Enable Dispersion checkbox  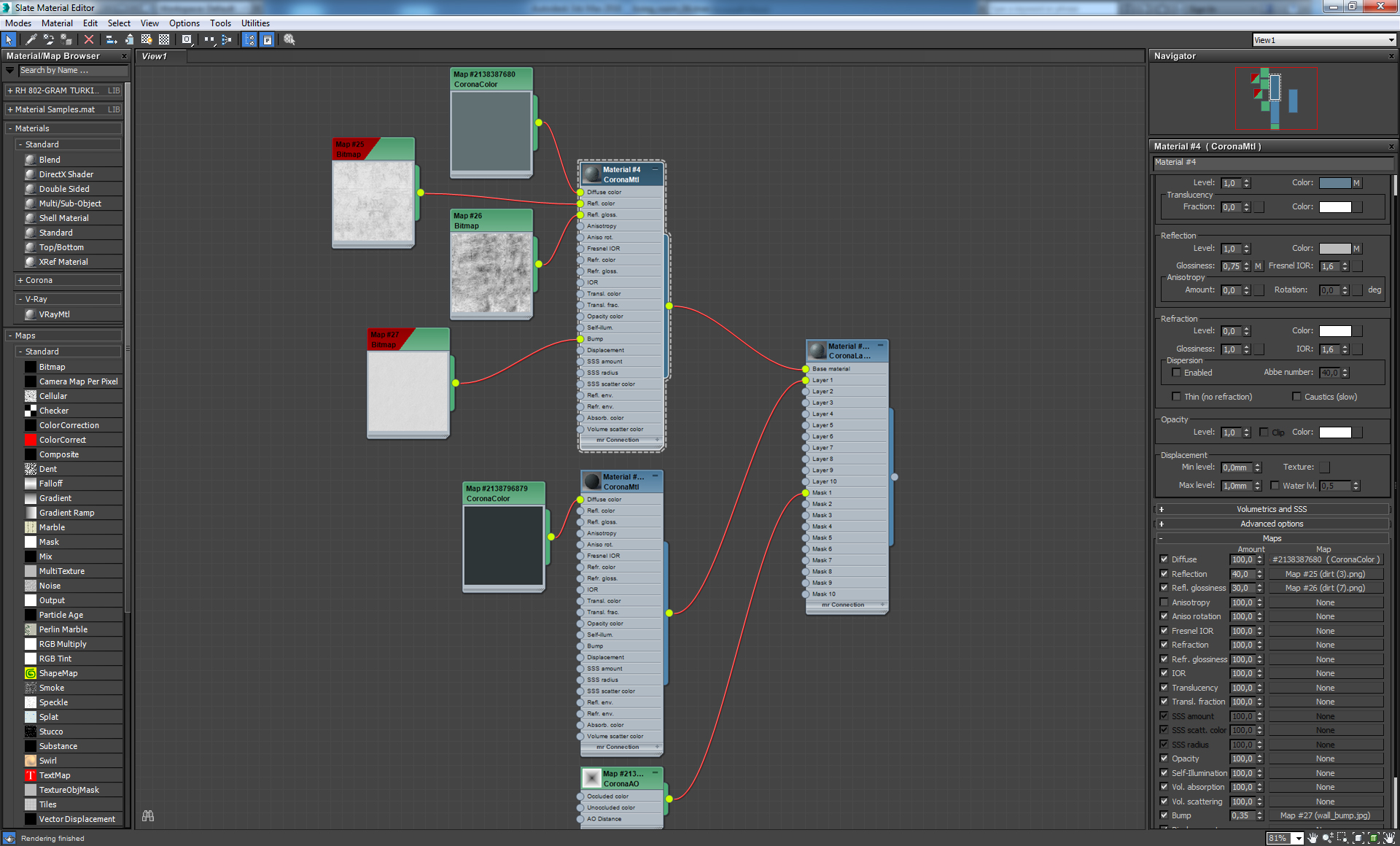(x=1176, y=373)
